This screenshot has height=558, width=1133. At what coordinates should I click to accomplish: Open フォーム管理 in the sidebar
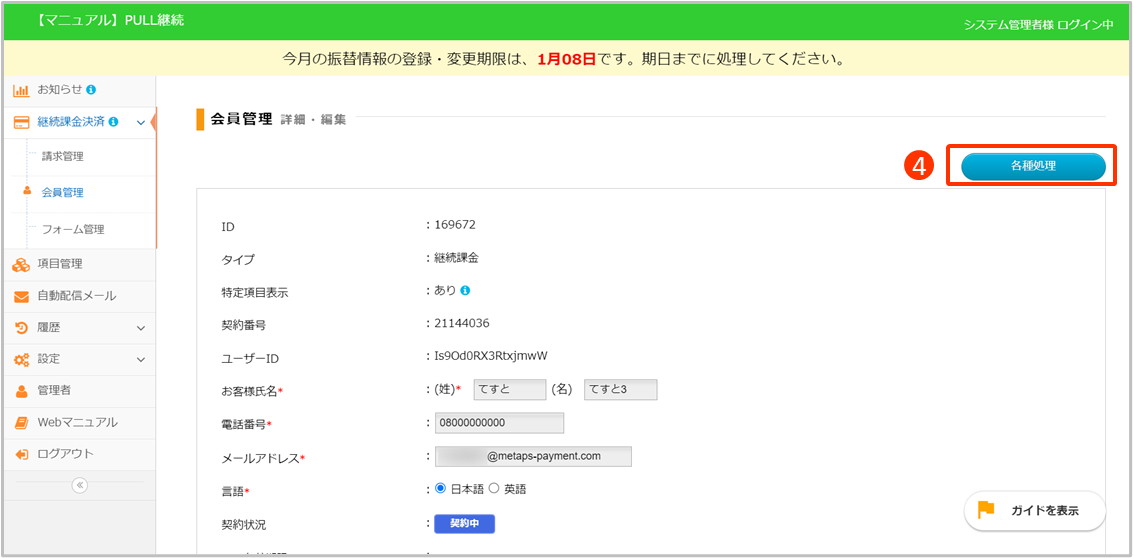[x=72, y=230]
